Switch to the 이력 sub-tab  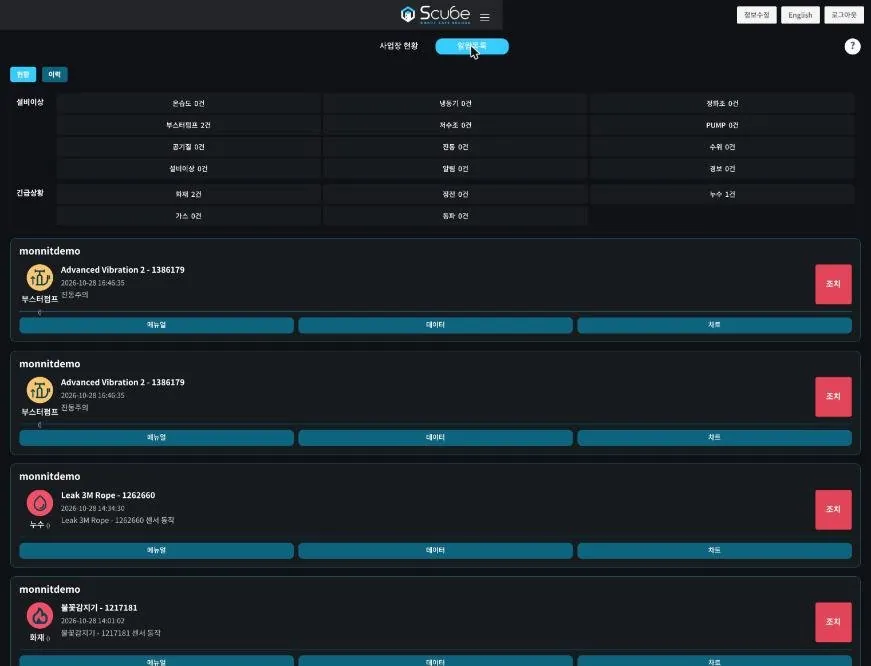click(x=54, y=74)
